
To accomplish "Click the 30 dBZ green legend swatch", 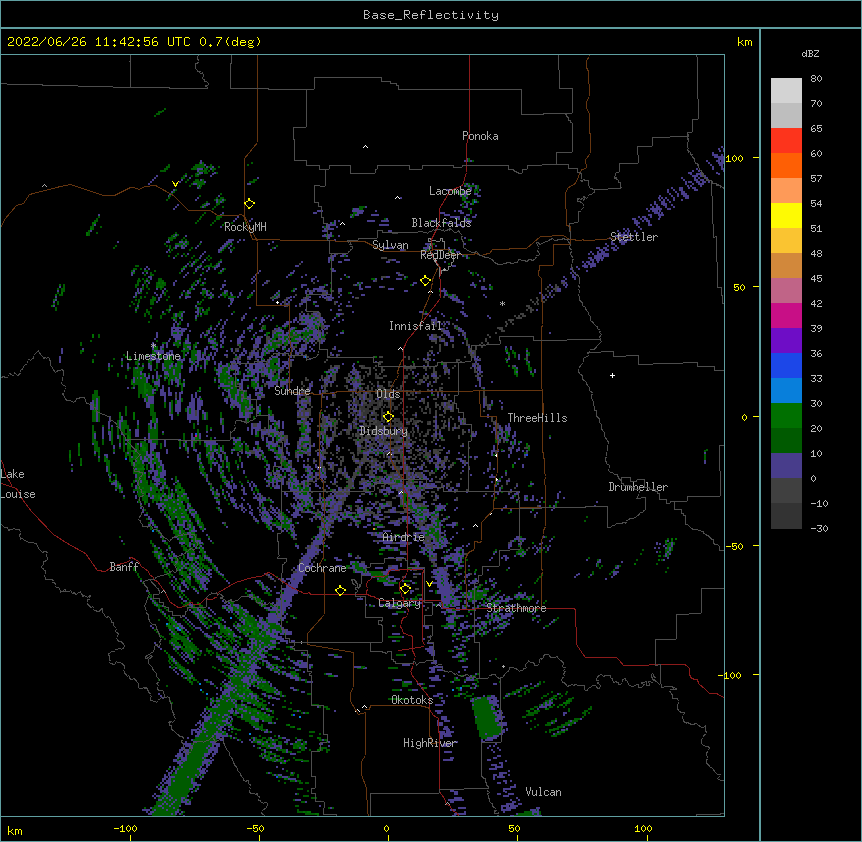I will click(x=786, y=416).
